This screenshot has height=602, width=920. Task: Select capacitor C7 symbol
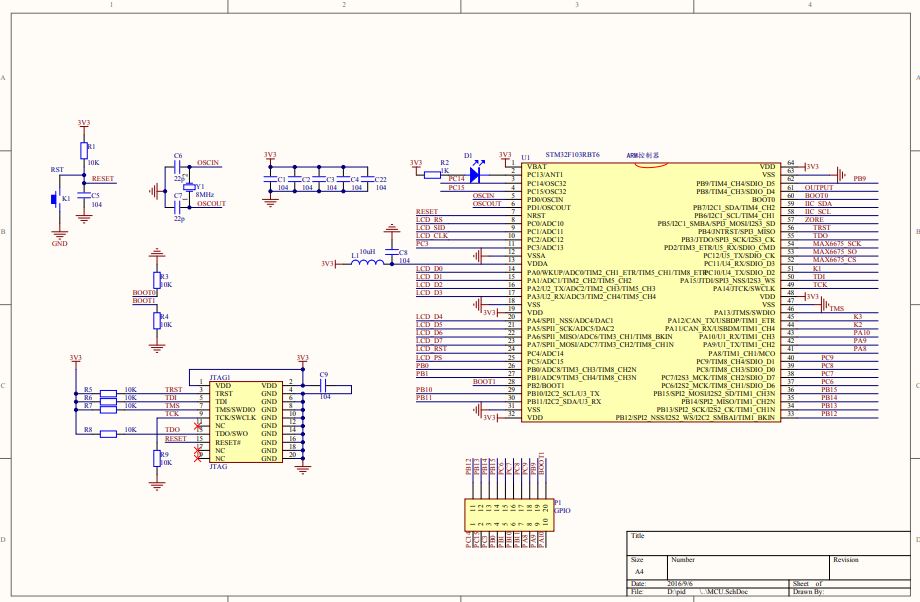point(178,207)
